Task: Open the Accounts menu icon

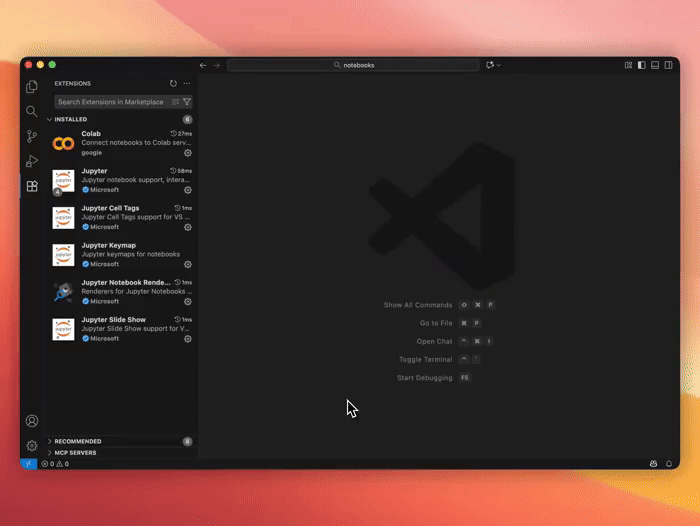Action: click(32, 421)
